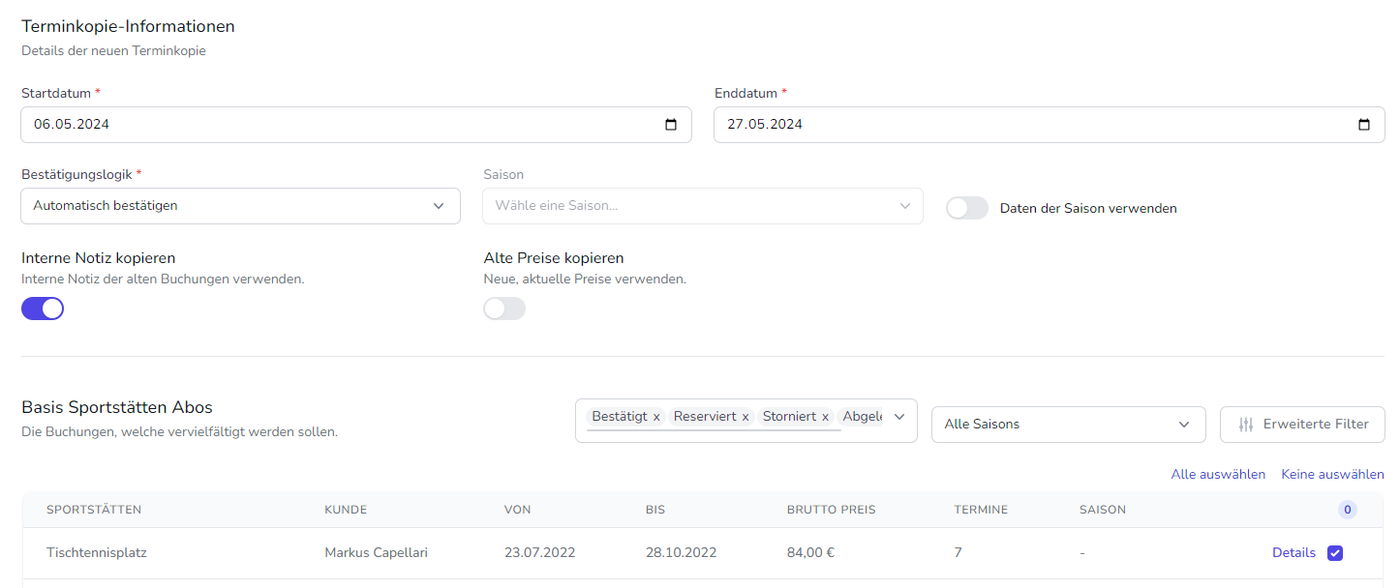Open Details for the Tischtennisplatz booking
Image resolution: width=1400 pixels, height=588 pixels.
(1293, 553)
